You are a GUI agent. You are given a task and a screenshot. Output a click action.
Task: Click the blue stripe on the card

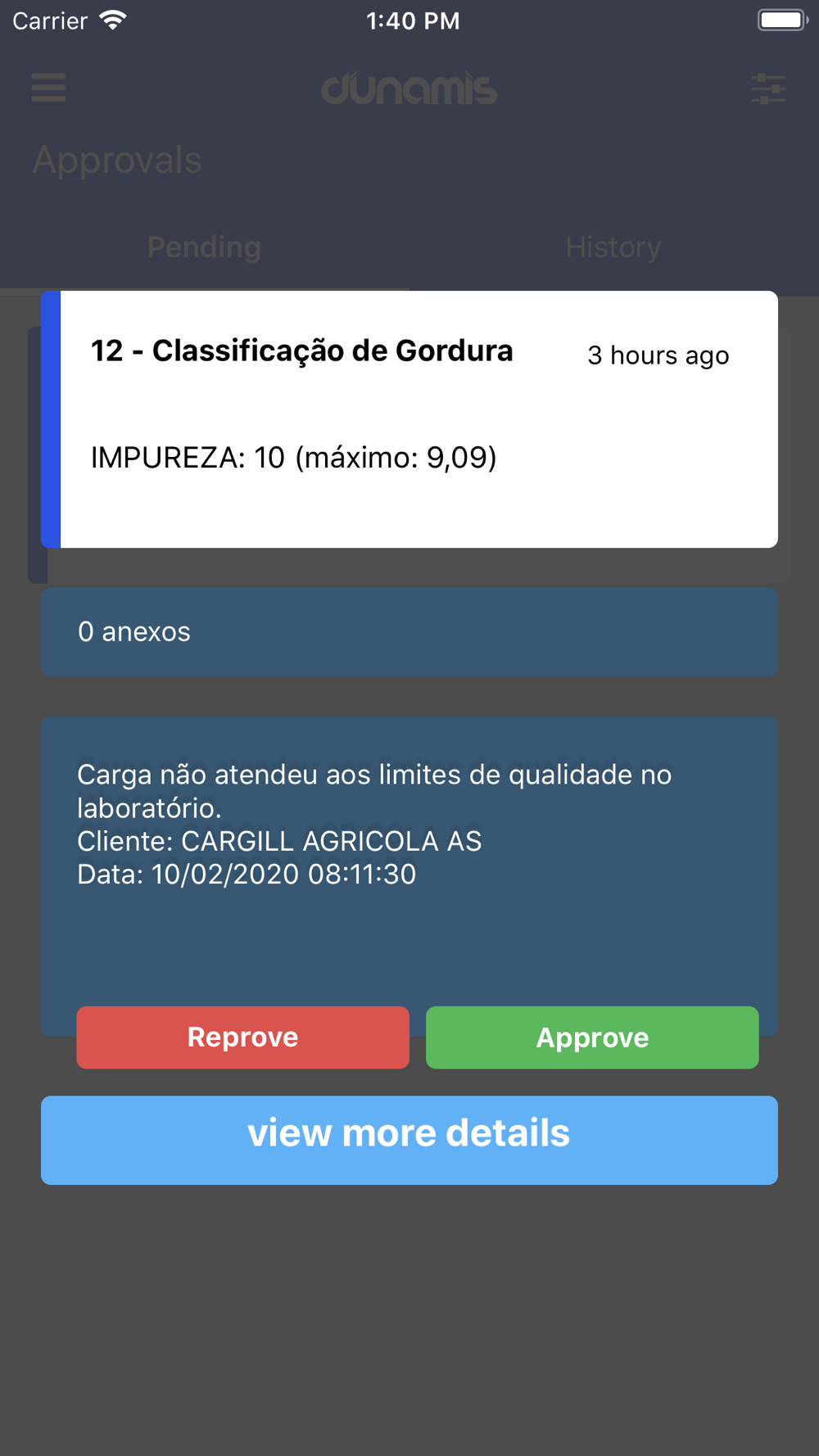(51, 419)
